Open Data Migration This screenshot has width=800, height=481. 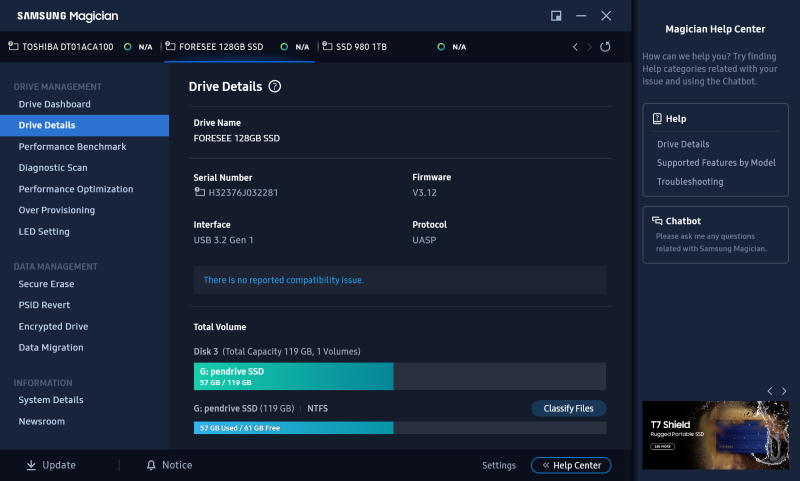click(51, 347)
